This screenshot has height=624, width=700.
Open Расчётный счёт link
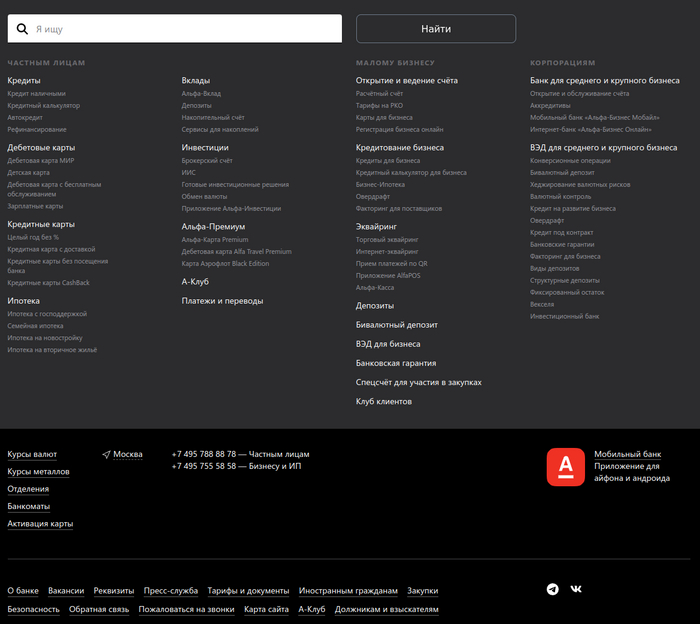[x=379, y=94]
